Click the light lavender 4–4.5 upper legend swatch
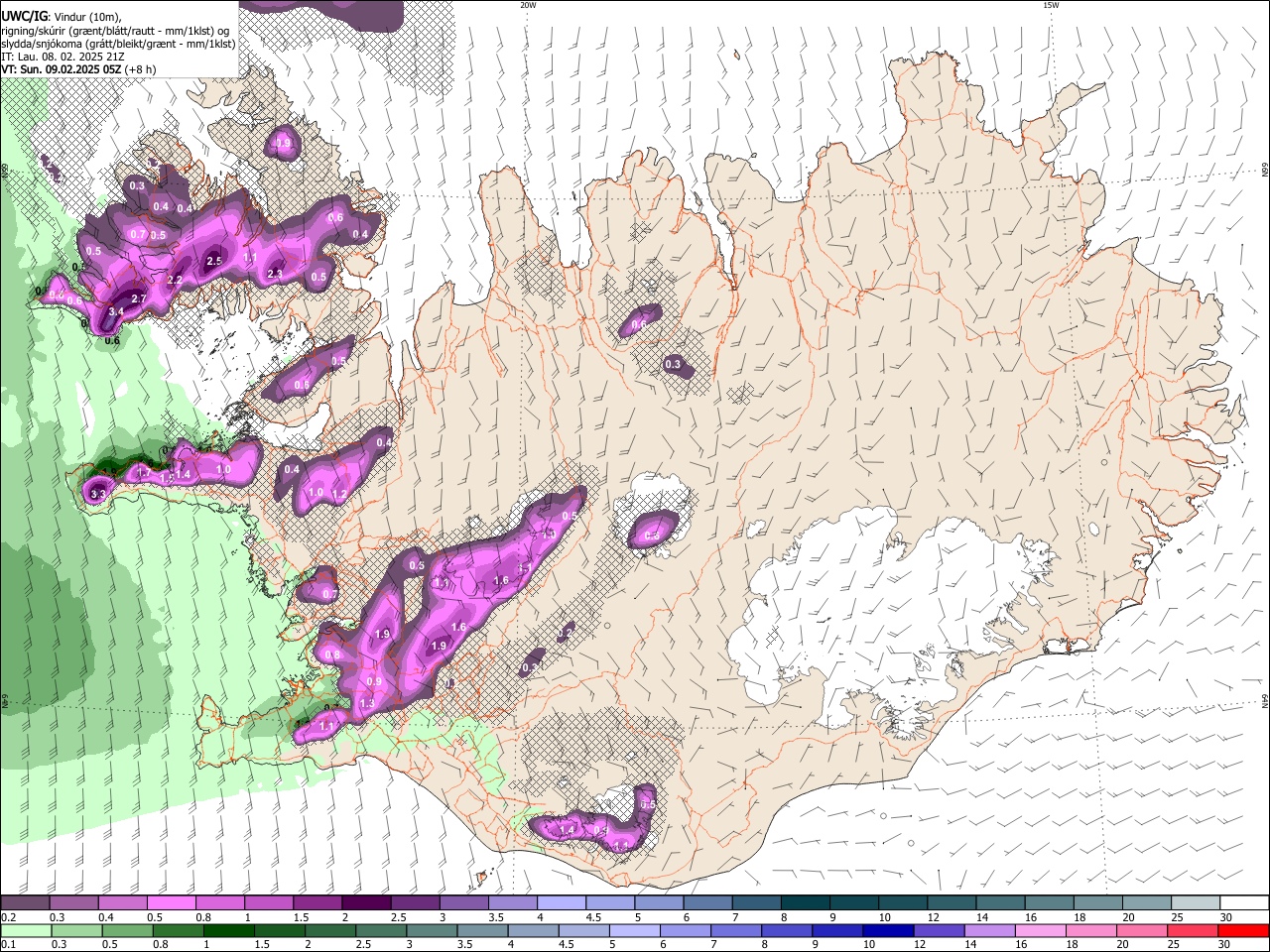 [560, 903]
